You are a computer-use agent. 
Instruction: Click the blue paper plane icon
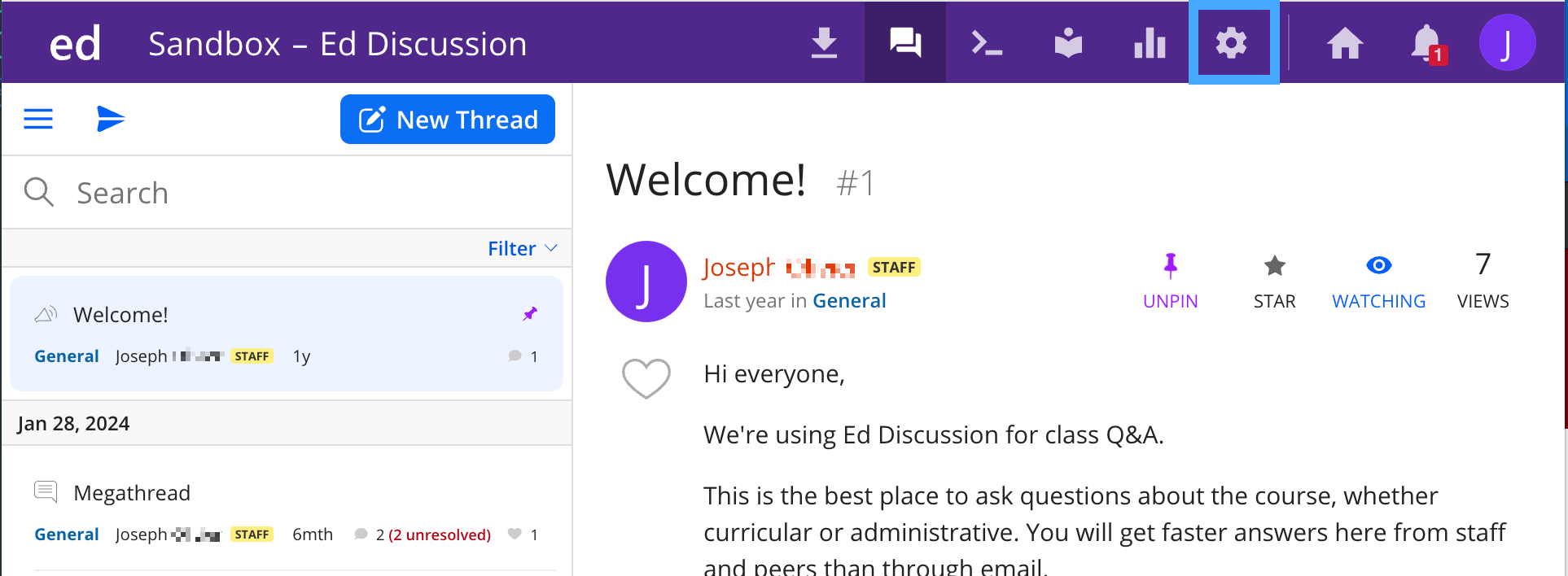click(110, 119)
